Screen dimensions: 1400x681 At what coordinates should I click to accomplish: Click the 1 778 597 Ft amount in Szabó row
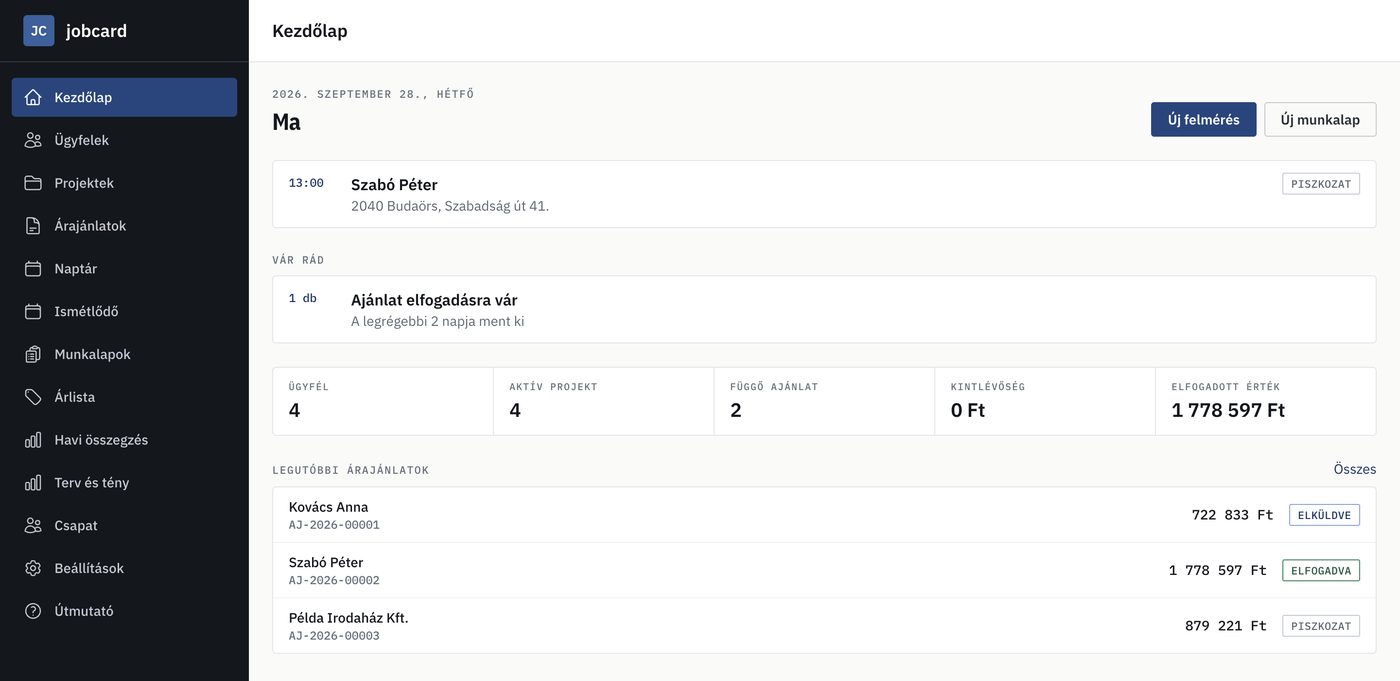[1218, 570]
